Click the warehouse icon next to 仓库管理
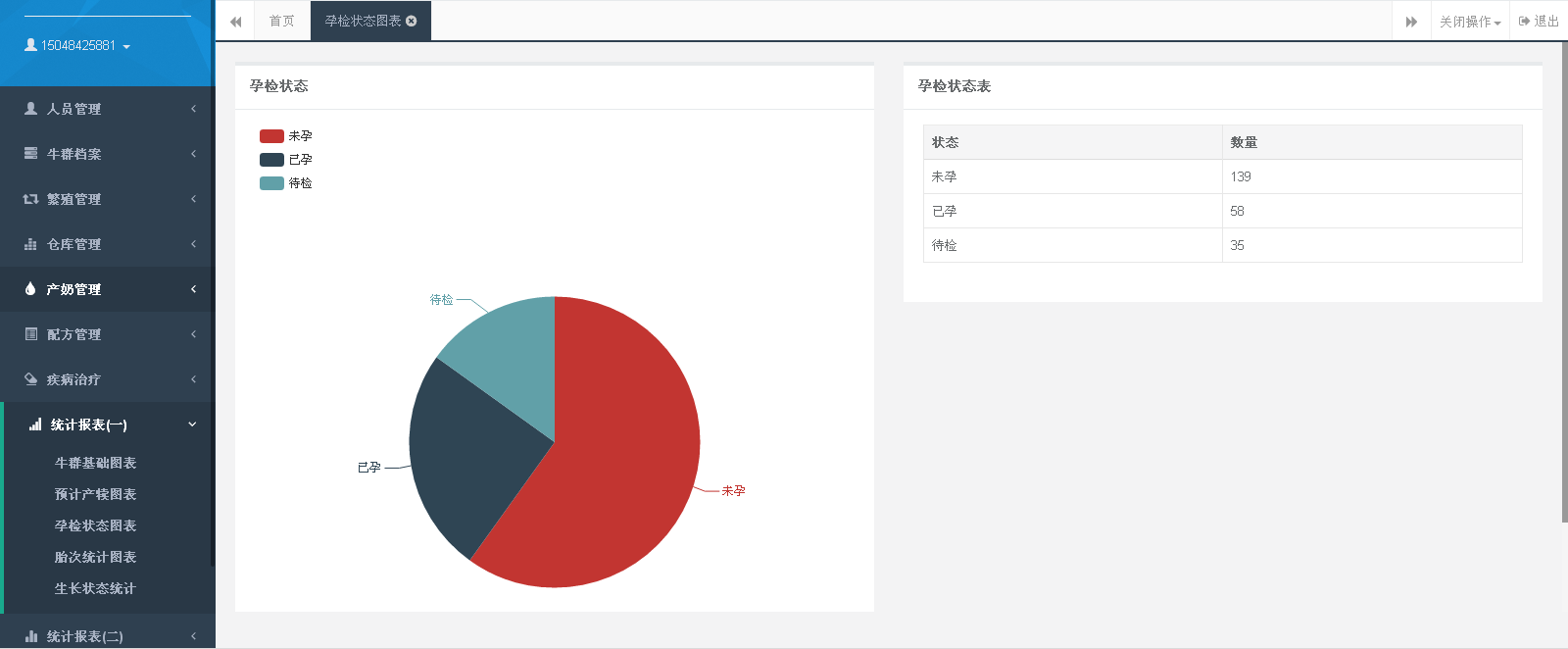Viewport: 1568px width, 649px height. click(x=30, y=244)
